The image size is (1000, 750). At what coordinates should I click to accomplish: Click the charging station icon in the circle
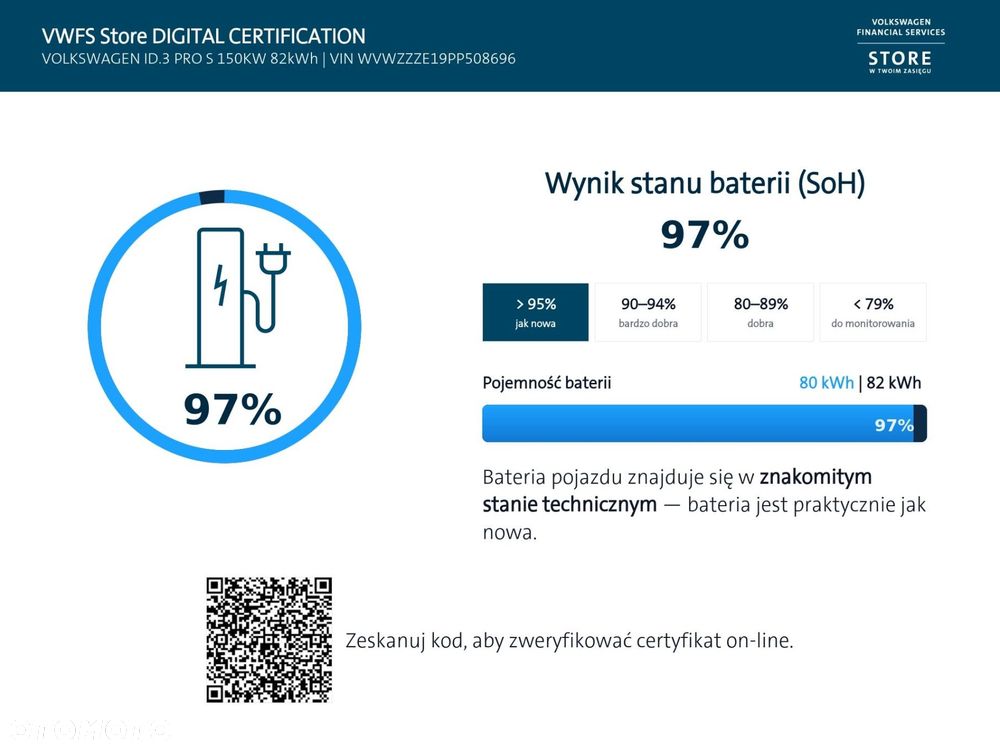point(237,297)
